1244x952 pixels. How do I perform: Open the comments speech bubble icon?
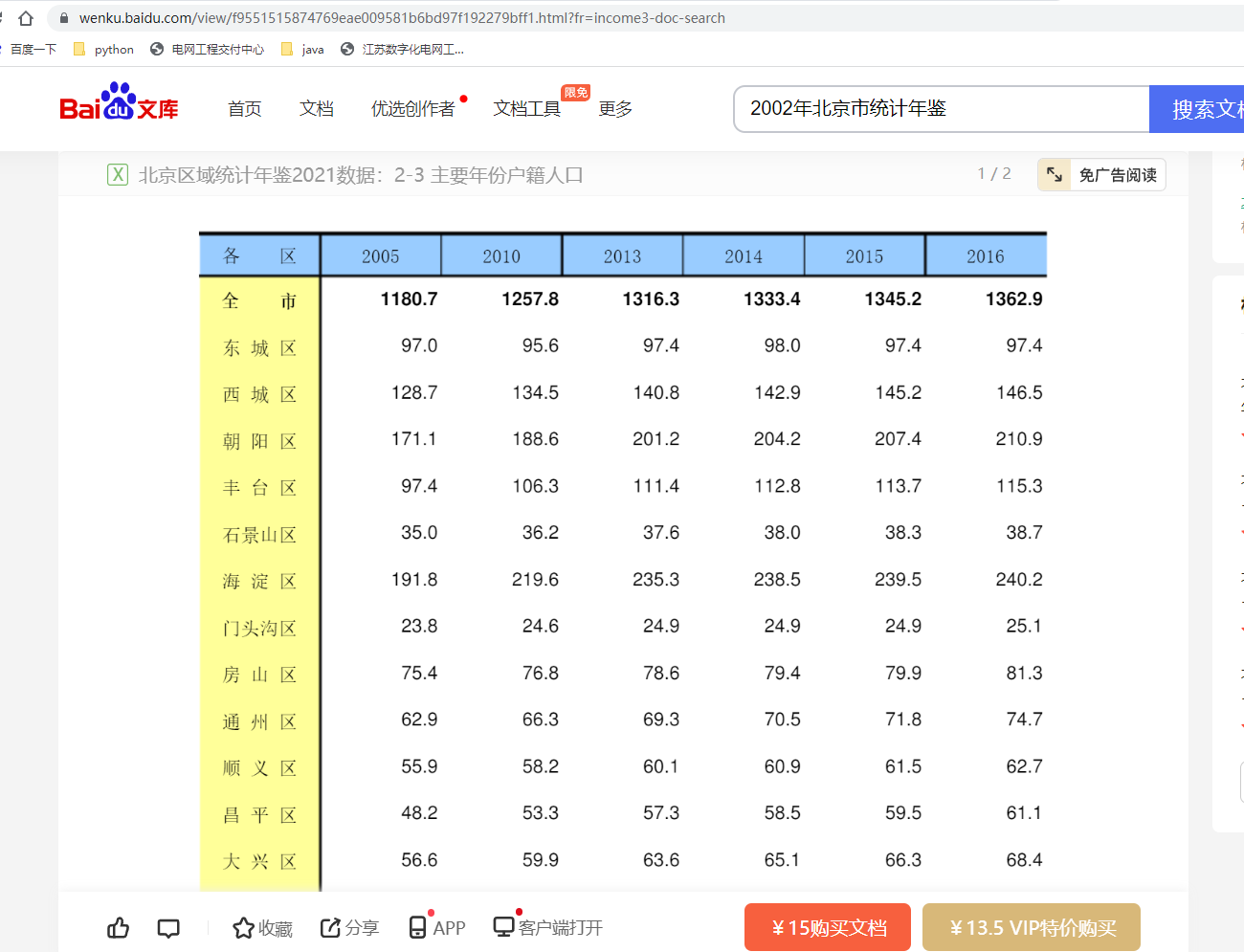click(x=168, y=927)
